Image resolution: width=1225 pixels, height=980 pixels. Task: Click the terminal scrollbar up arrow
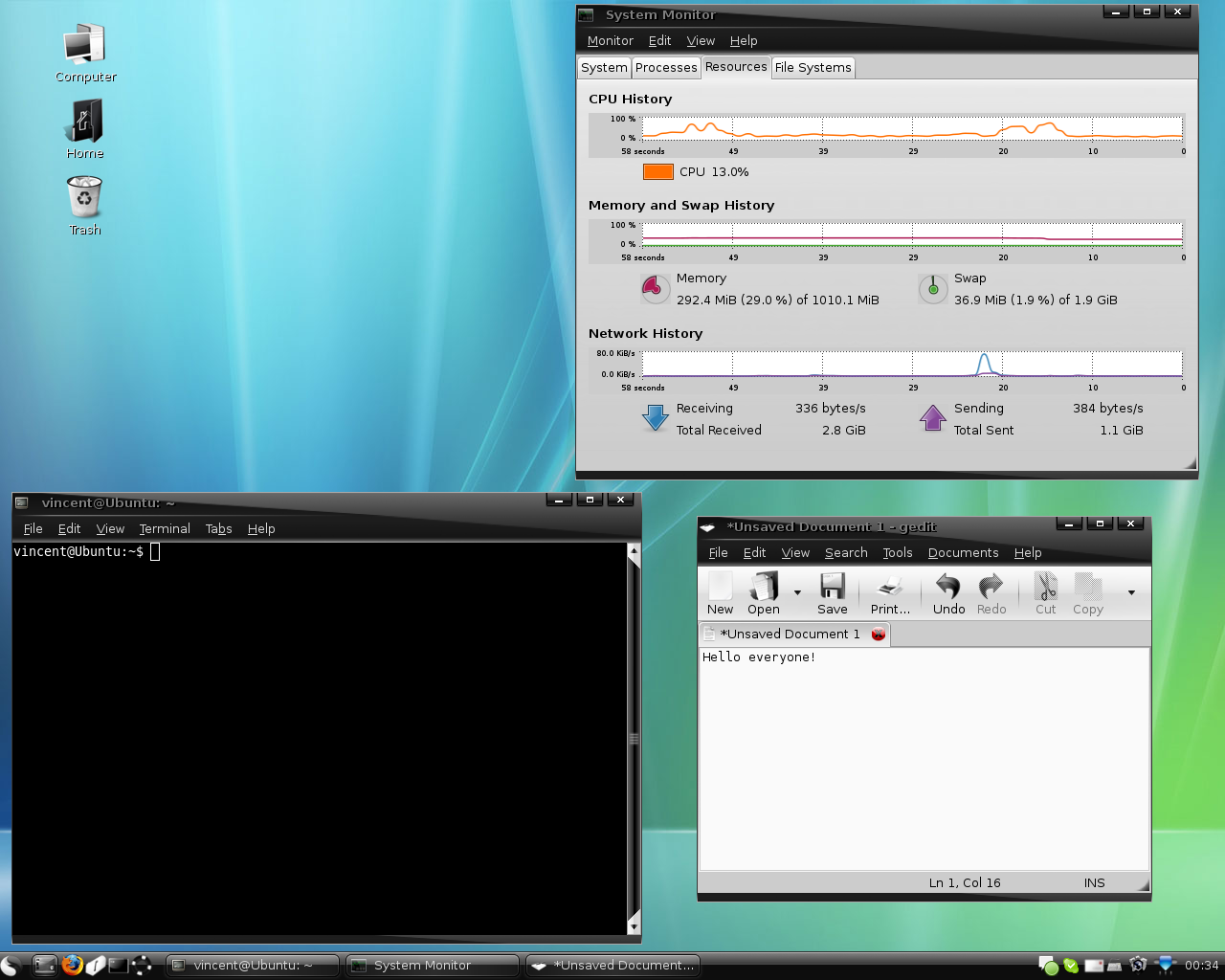(634, 551)
